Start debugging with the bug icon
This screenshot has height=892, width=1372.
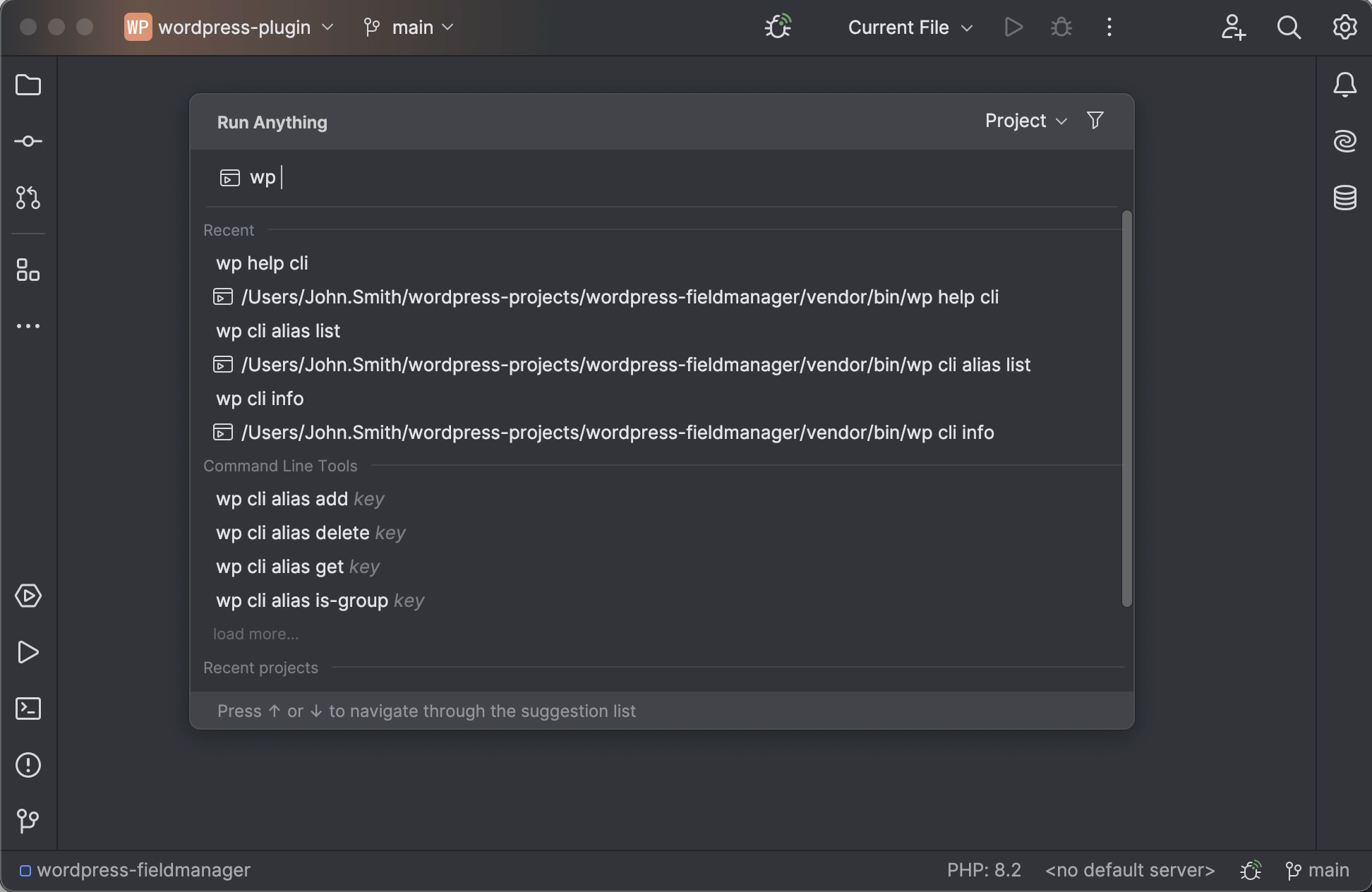[1061, 28]
